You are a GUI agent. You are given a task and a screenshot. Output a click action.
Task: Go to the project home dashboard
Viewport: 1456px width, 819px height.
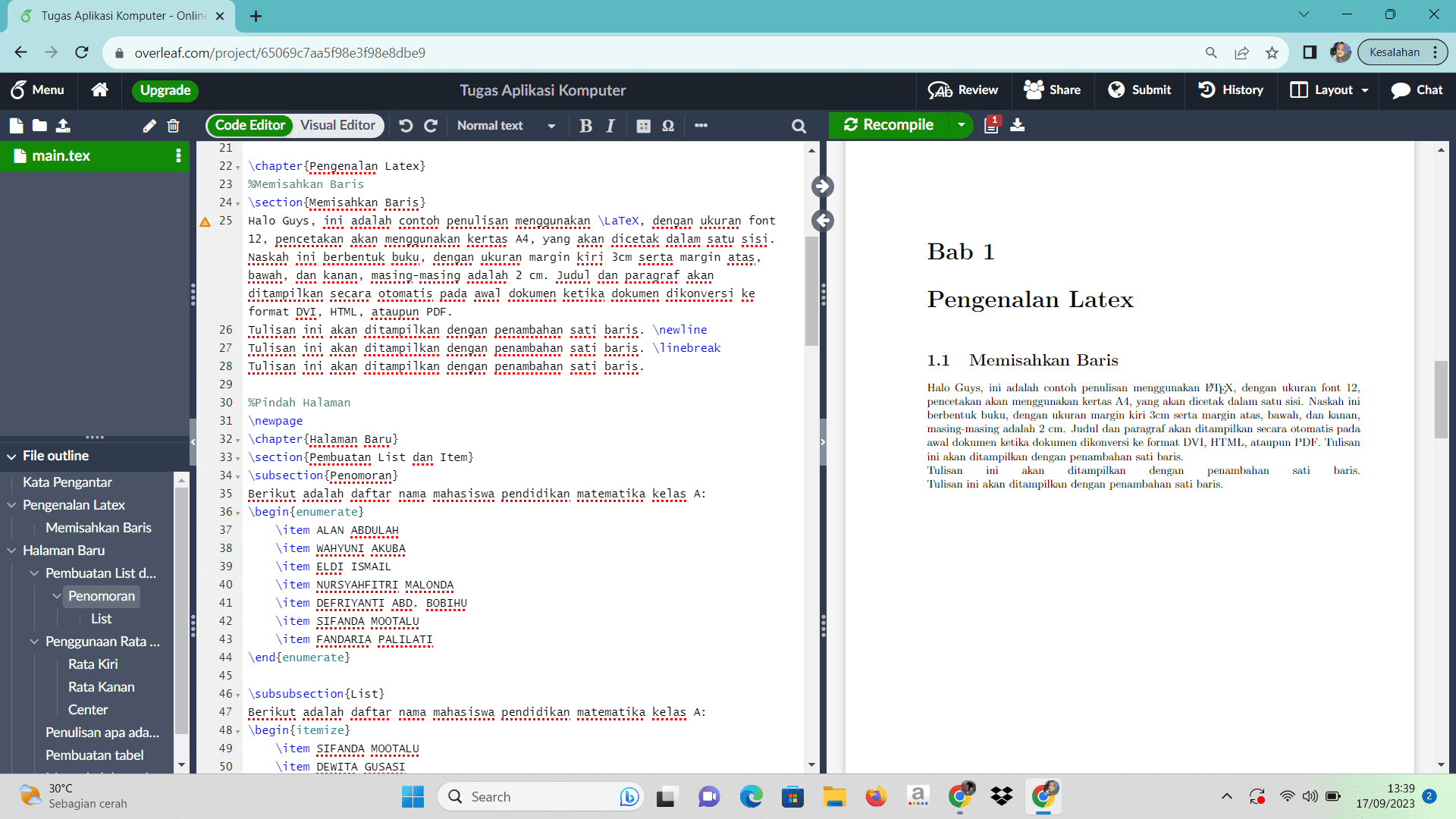pos(99,89)
